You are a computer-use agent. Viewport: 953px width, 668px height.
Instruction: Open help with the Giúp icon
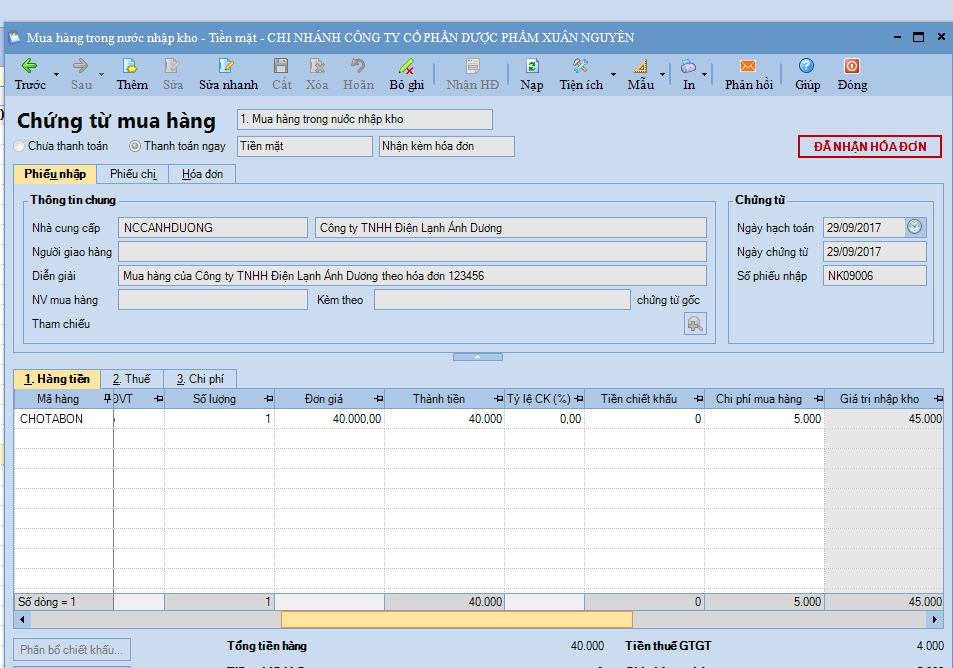[x=807, y=66]
